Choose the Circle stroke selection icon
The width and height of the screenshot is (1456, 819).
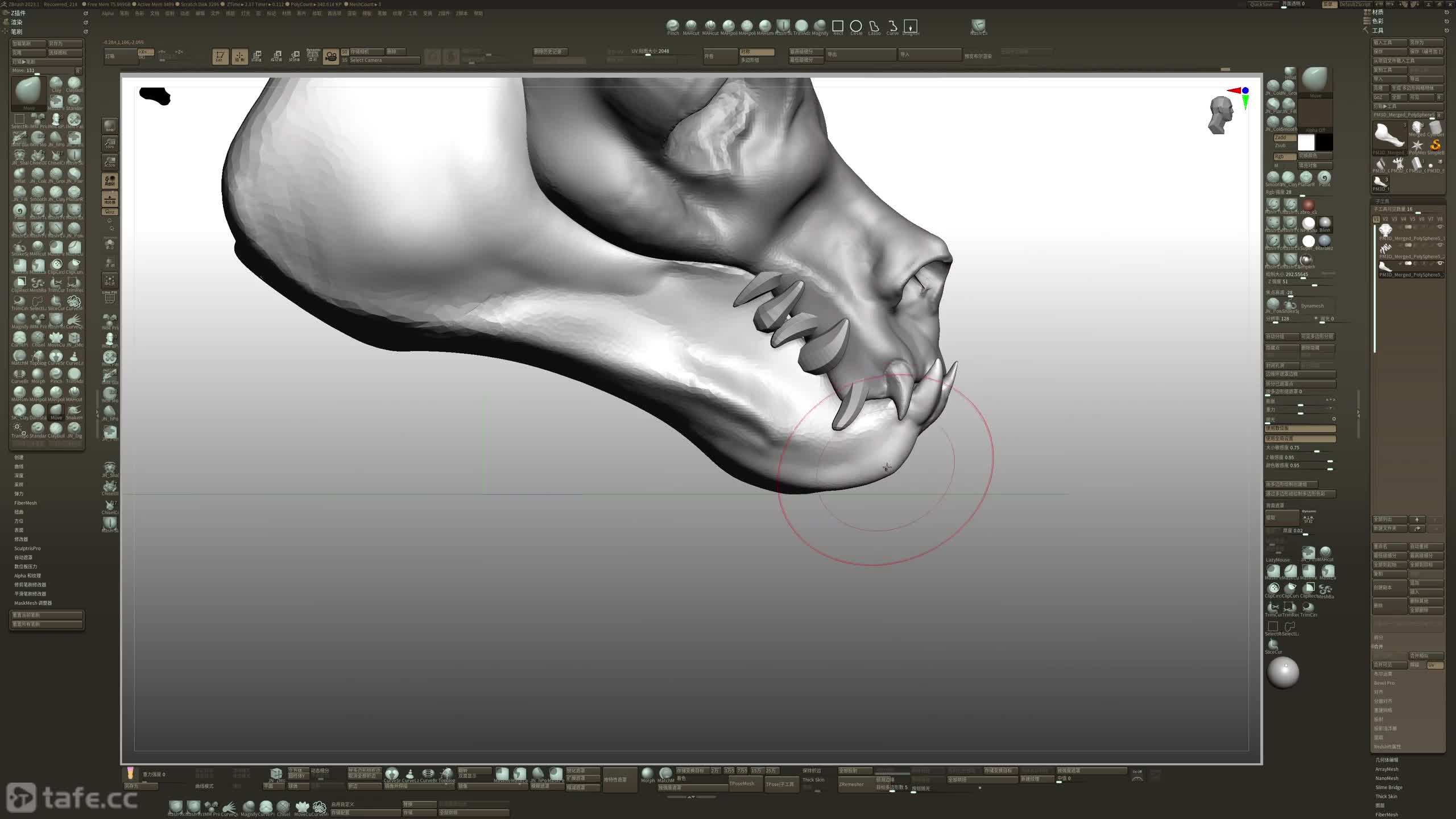tap(856, 27)
